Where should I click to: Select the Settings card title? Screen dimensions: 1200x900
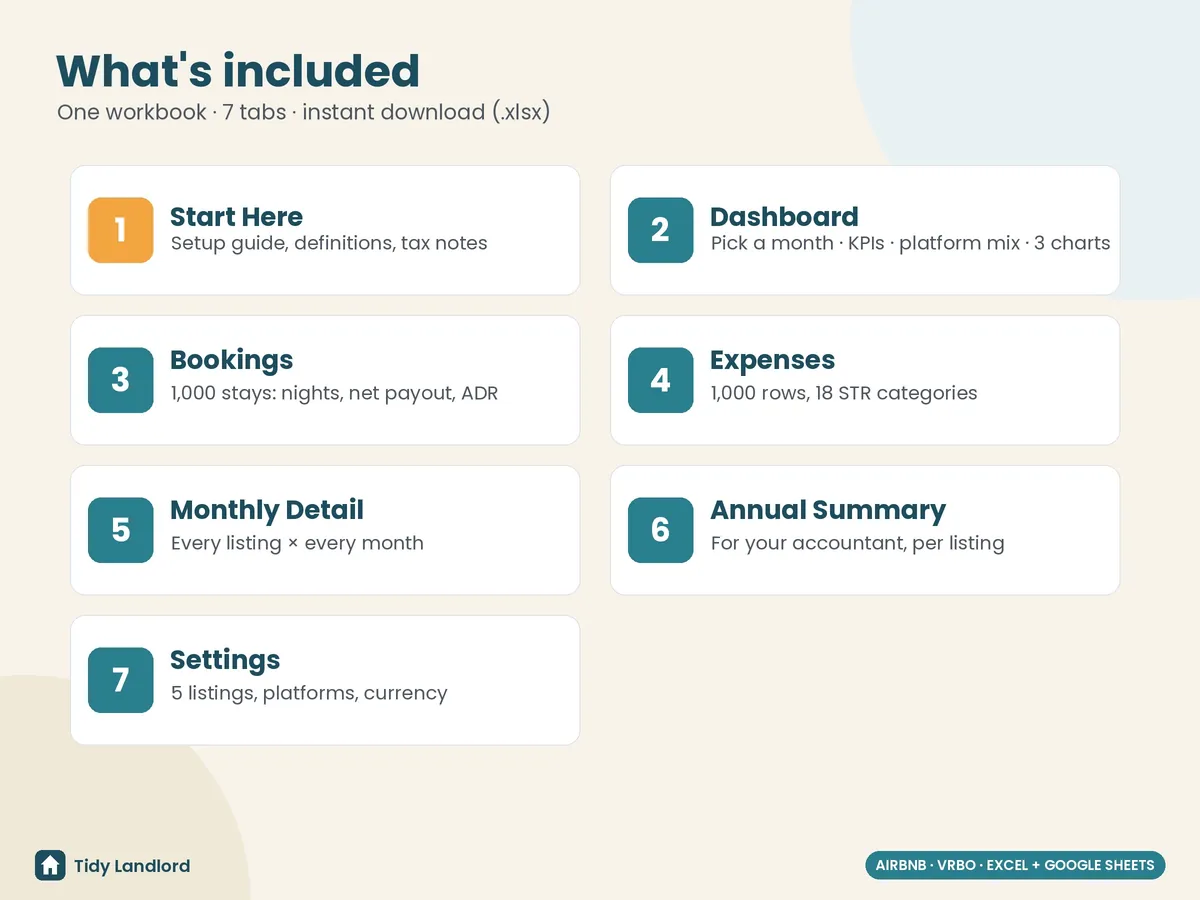pyautogui.click(x=225, y=660)
